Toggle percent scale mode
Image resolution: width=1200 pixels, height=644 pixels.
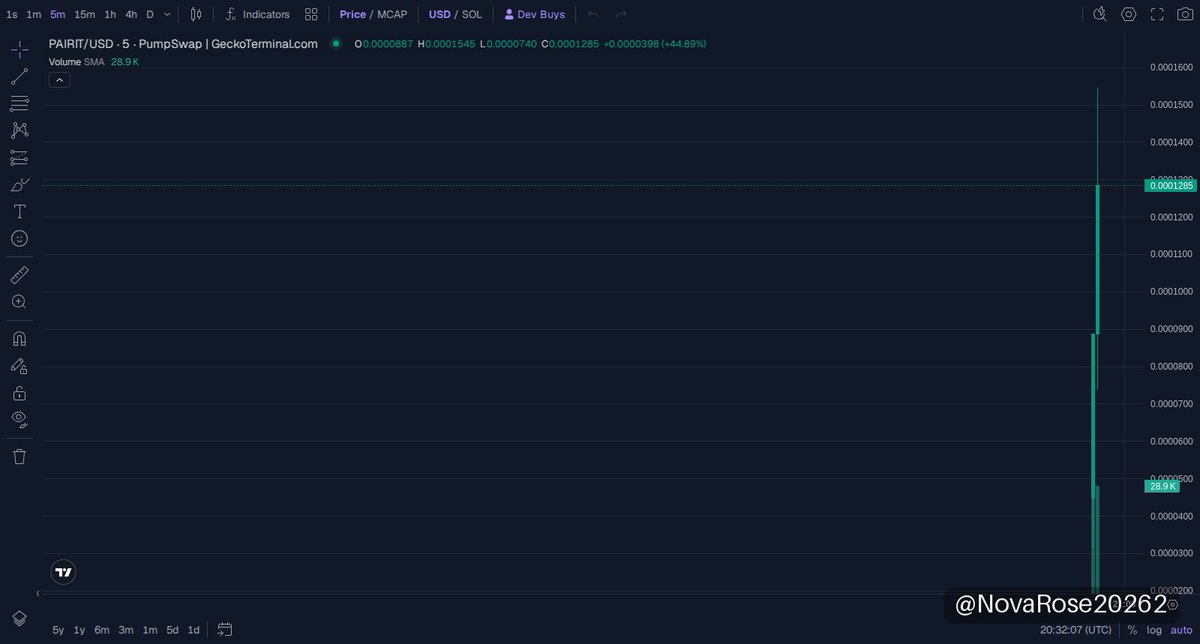[x=1132, y=630]
